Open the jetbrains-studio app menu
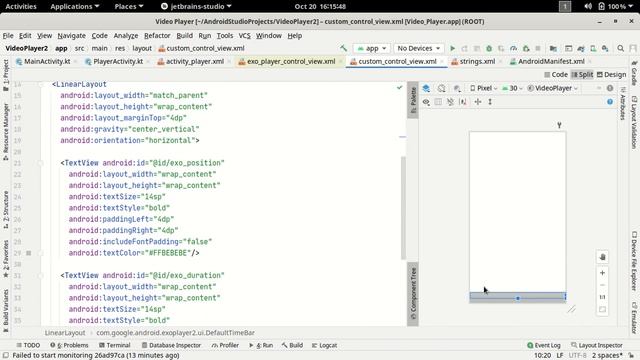This screenshot has width=640, height=360. [196, 7]
